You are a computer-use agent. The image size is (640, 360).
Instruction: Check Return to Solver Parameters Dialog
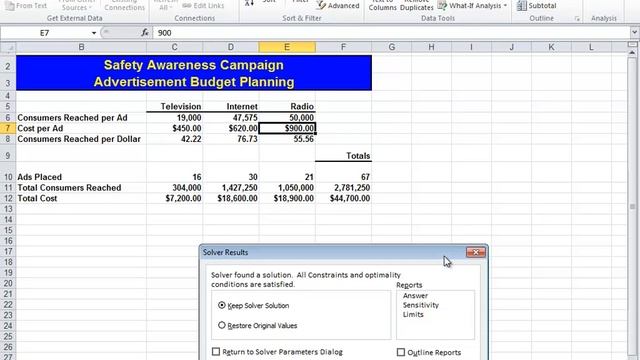pos(216,351)
